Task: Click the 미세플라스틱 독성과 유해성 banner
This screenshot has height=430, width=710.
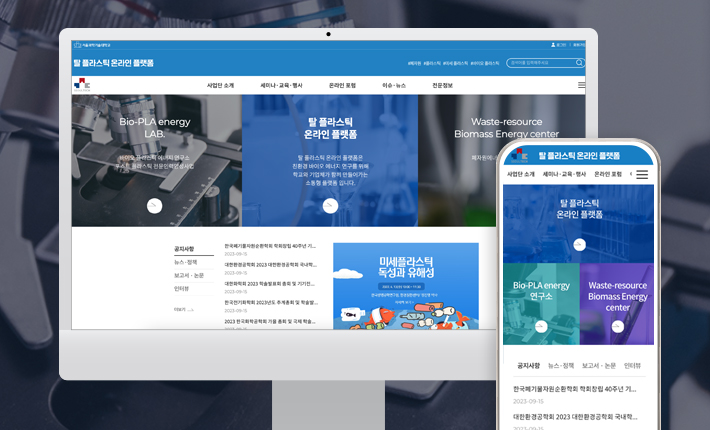Action: pos(406,286)
